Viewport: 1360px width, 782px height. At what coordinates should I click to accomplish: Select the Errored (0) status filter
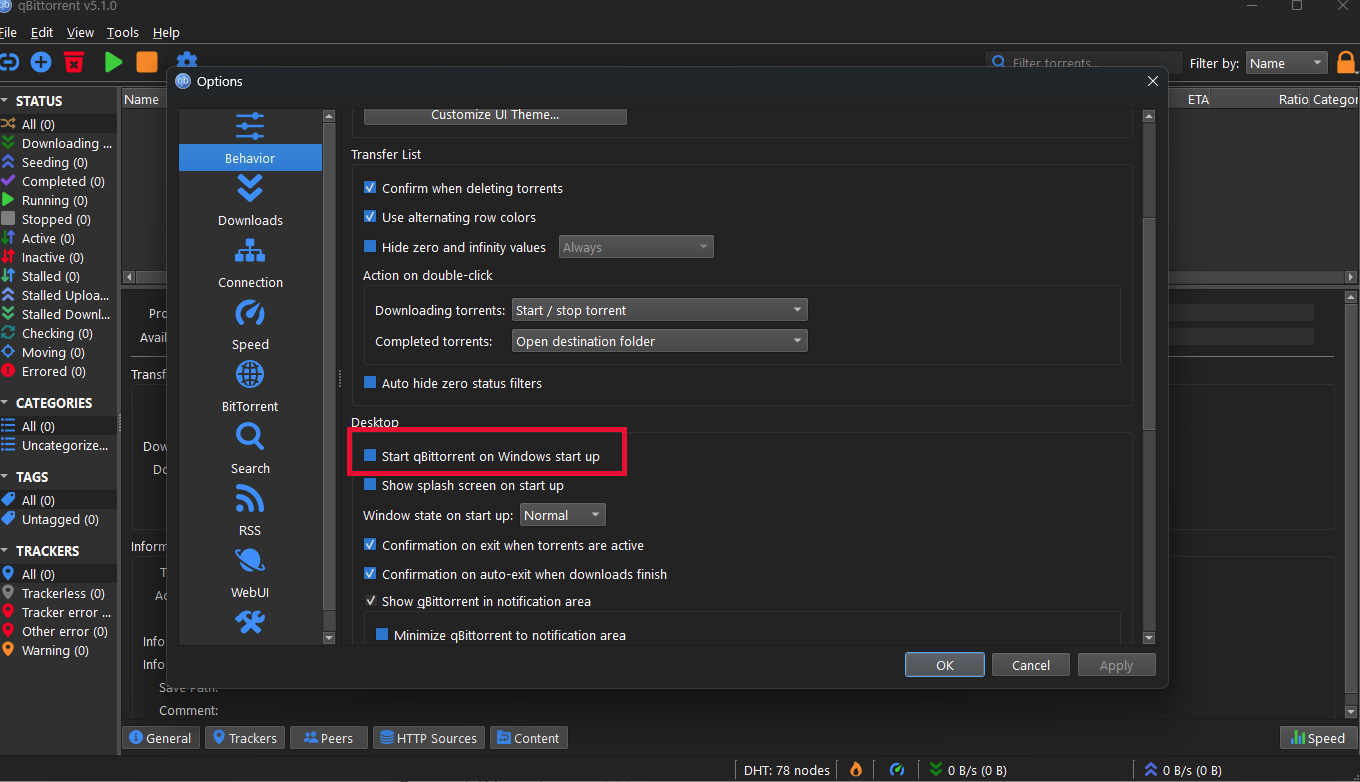pos(58,371)
